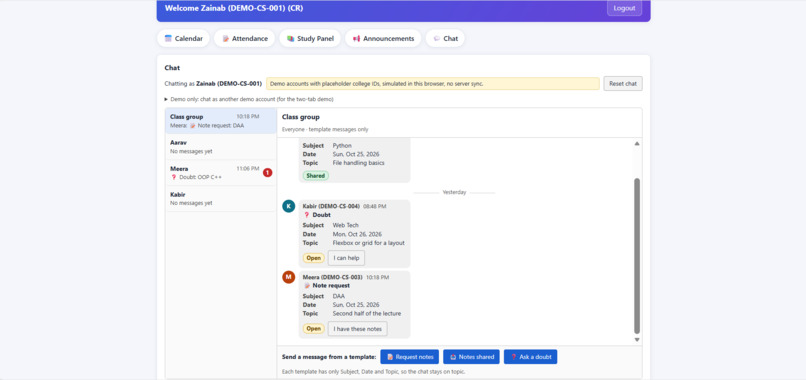Click the Announcements megaphone icon
The height and width of the screenshot is (380, 806).
pos(356,39)
